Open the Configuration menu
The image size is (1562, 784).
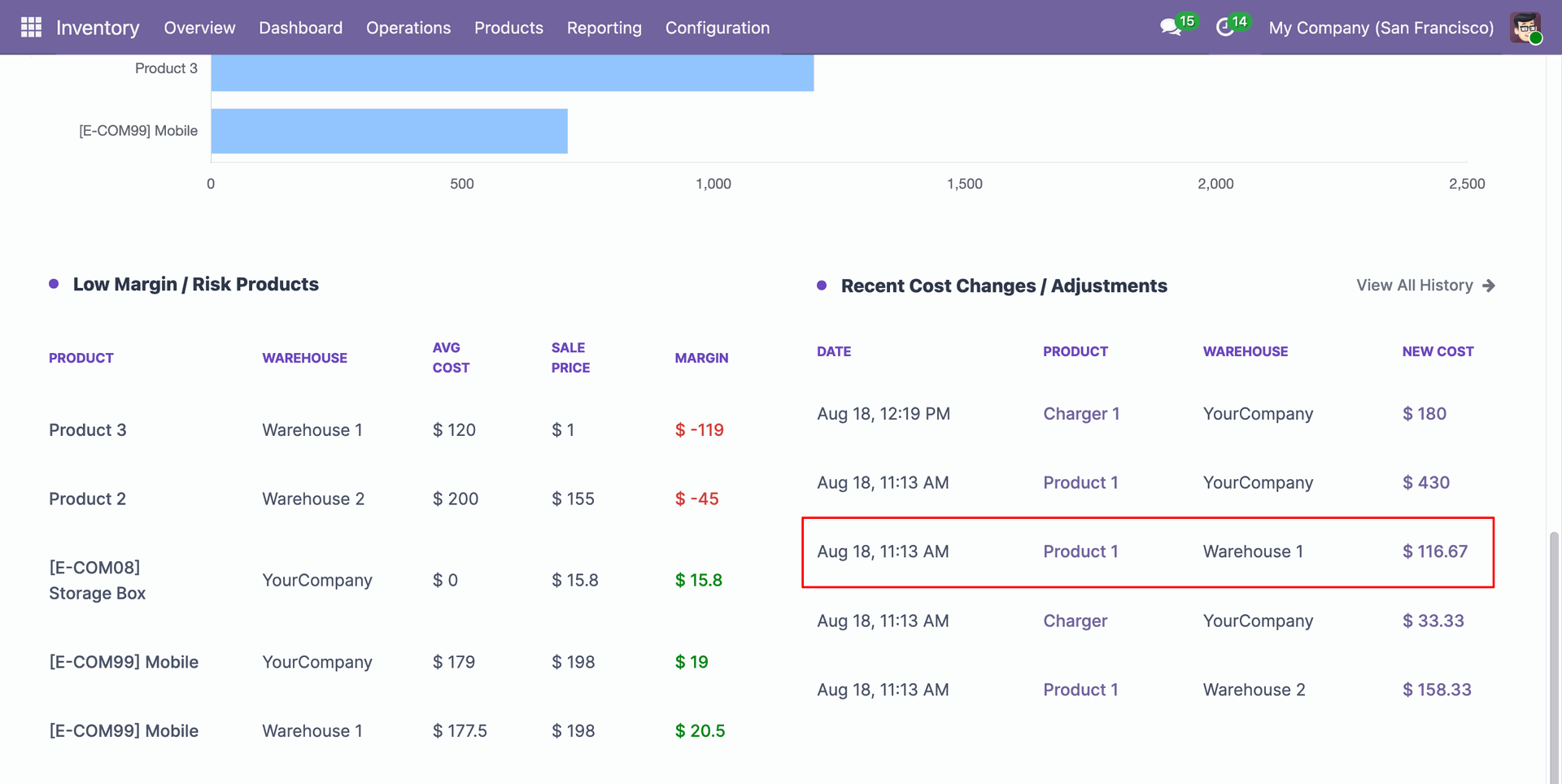pyautogui.click(x=718, y=28)
